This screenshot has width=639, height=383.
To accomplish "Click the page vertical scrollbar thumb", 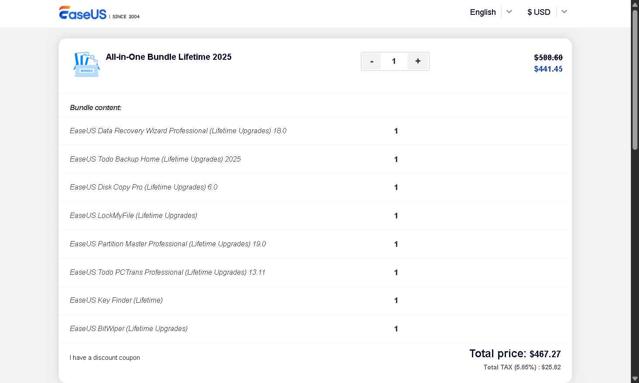I will [x=635, y=79].
